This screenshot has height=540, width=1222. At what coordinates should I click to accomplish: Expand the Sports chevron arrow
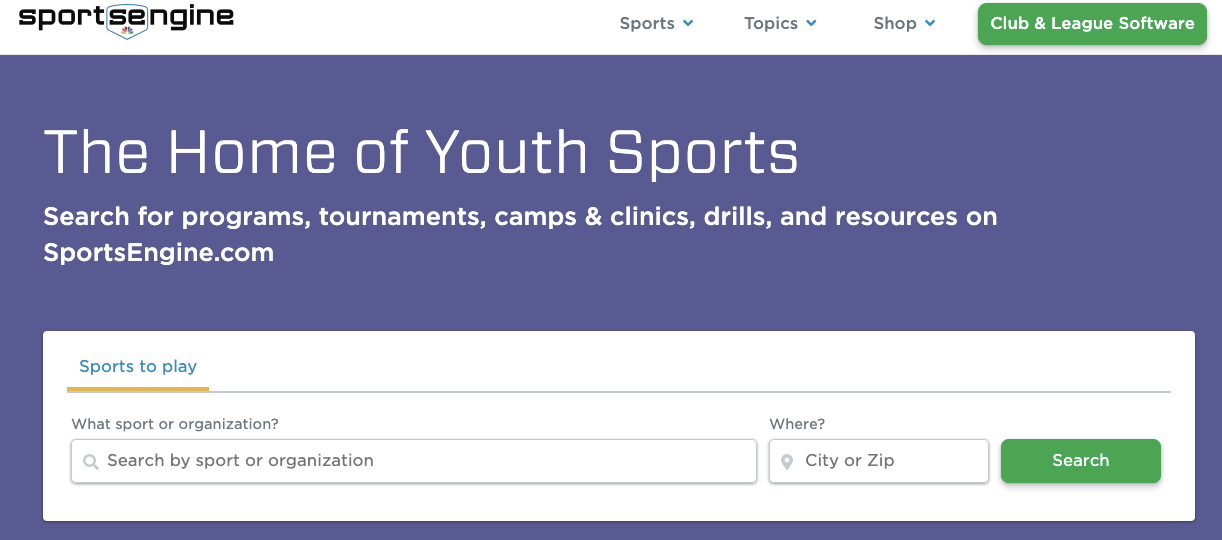click(x=688, y=23)
